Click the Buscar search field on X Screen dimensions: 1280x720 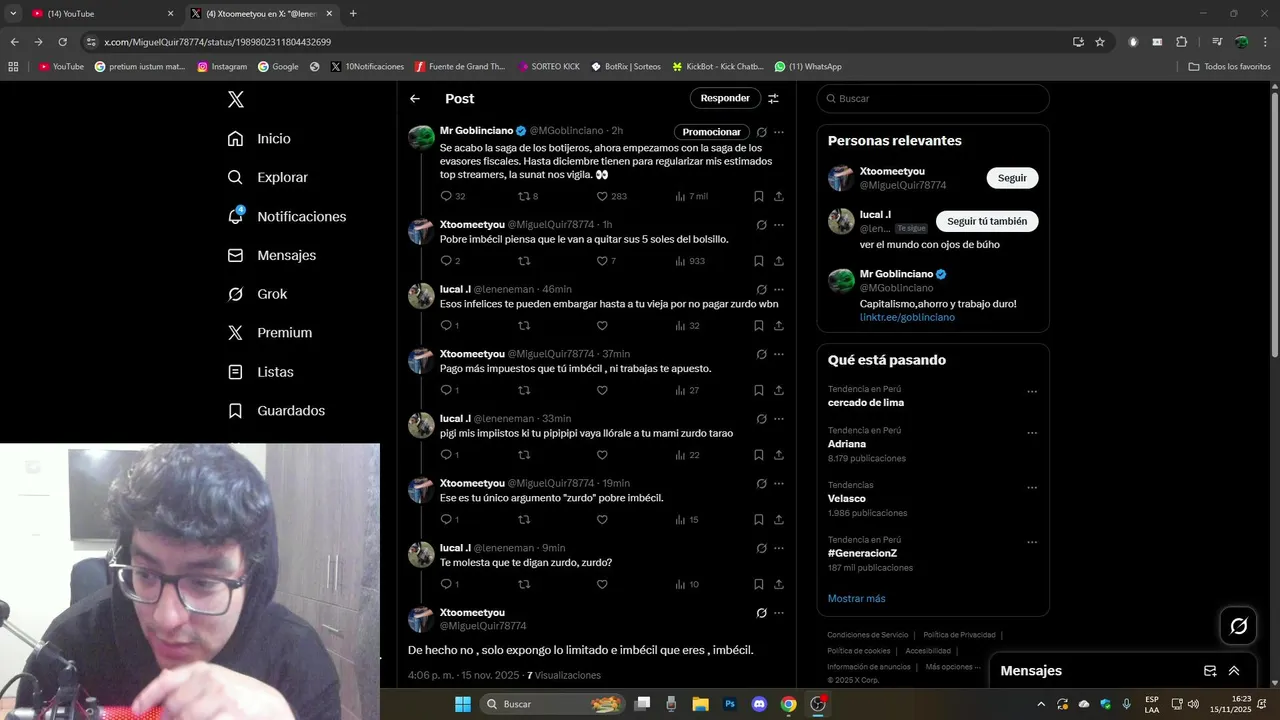click(933, 98)
